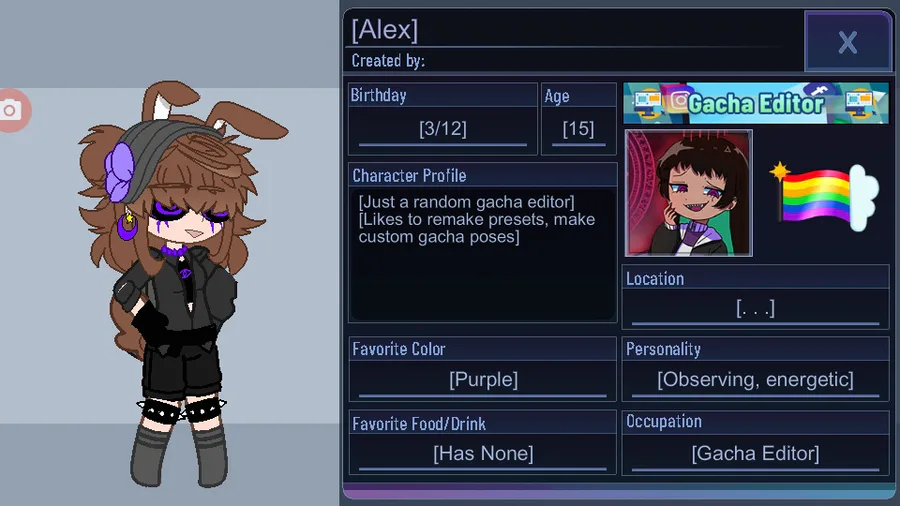Edit the [Alex] name field
Viewport: 900px width, 506px height.
click(x=574, y=29)
